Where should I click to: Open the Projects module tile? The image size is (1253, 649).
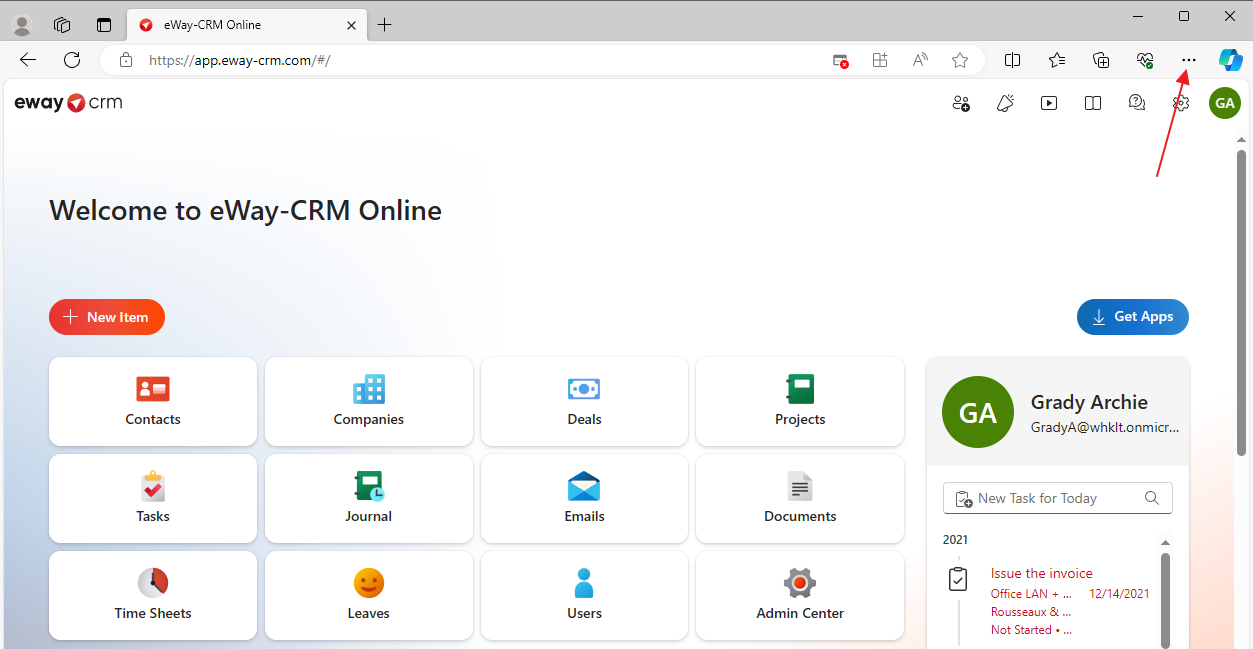(x=800, y=402)
